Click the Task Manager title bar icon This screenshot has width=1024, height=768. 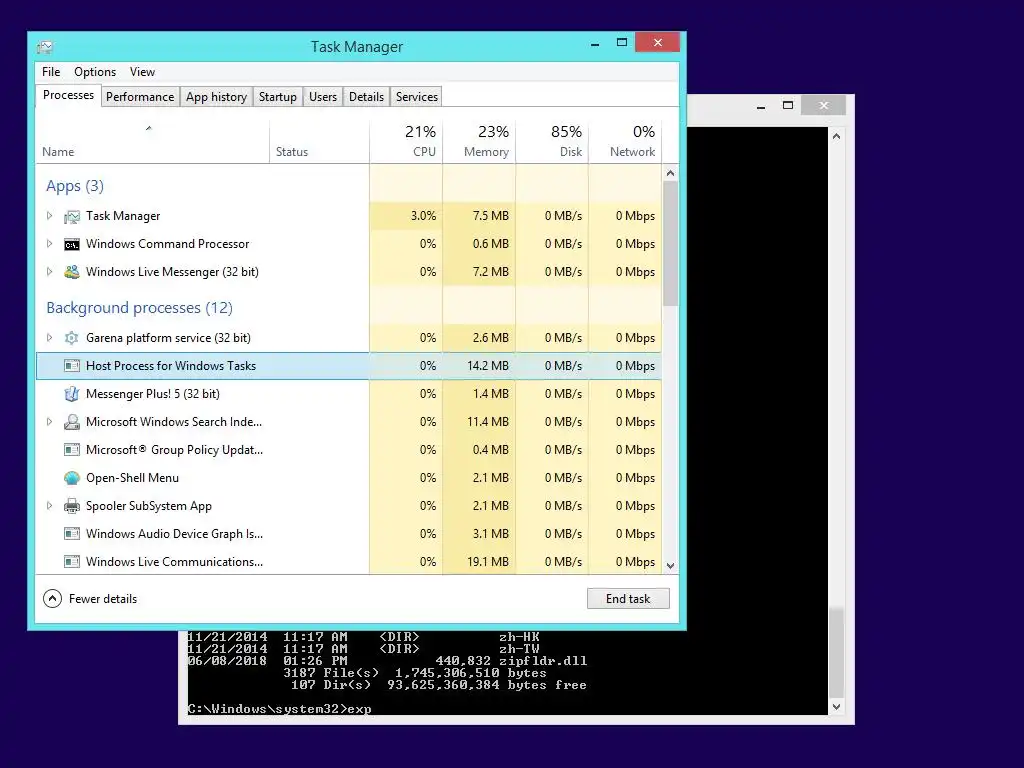(x=45, y=47)
